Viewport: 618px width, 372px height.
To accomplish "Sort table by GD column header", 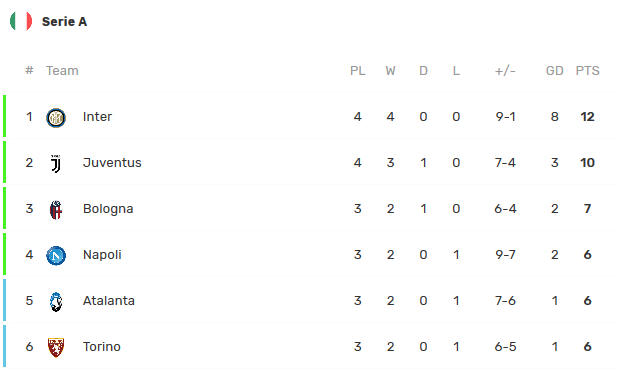I will pyautogui.click(x=555, y=71).
